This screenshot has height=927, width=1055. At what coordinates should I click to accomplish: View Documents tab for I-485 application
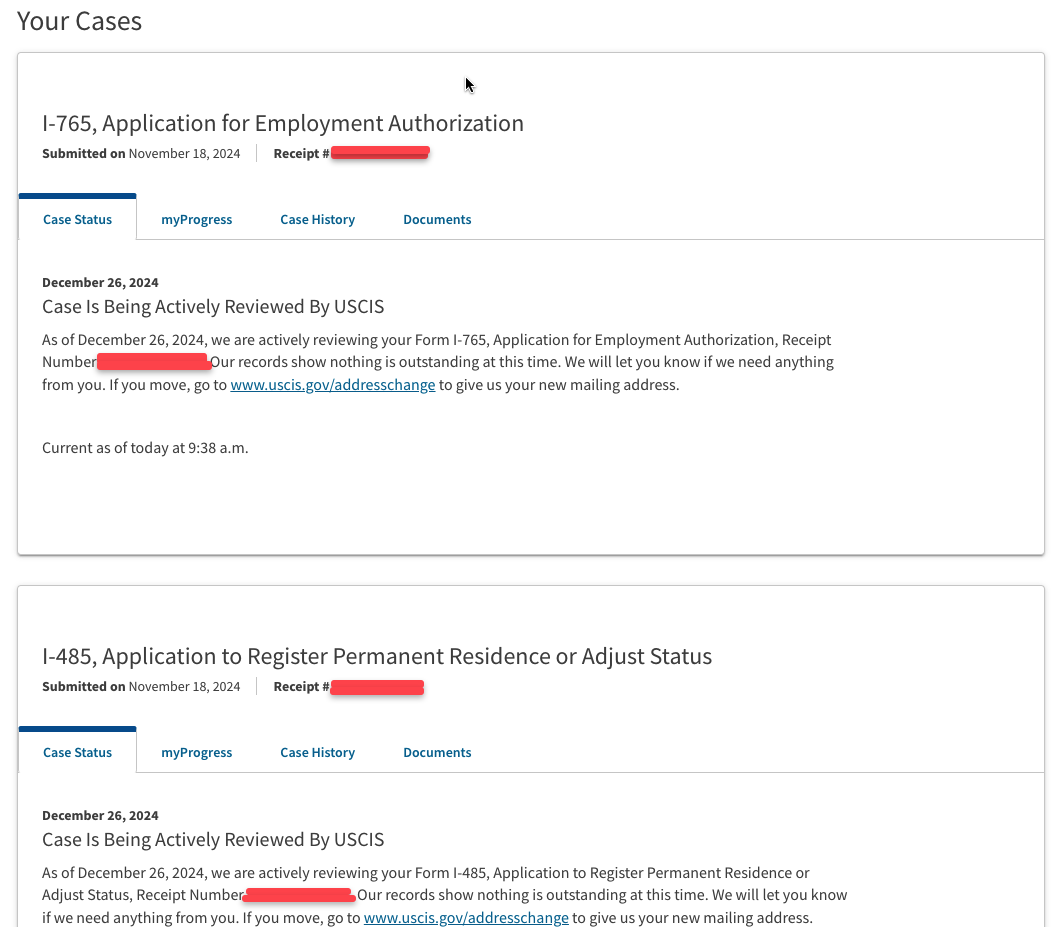pyautogui.click(x=437, y=752)
